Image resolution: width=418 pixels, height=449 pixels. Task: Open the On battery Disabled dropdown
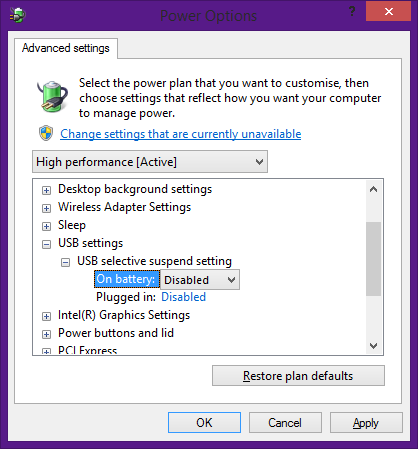pos(200,280)
